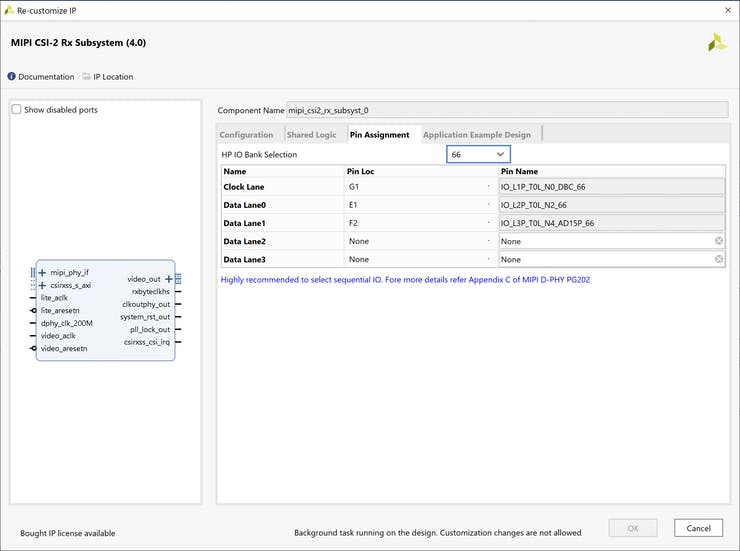Open Data Lane2 Pin Loc dropdown

point(488,241)
